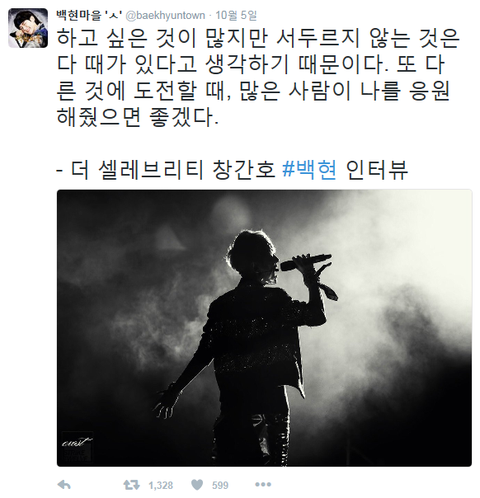Click the smoky background area of the photo
The height and width of the screenshot is (498, 480).
click(x=400, y=267)
